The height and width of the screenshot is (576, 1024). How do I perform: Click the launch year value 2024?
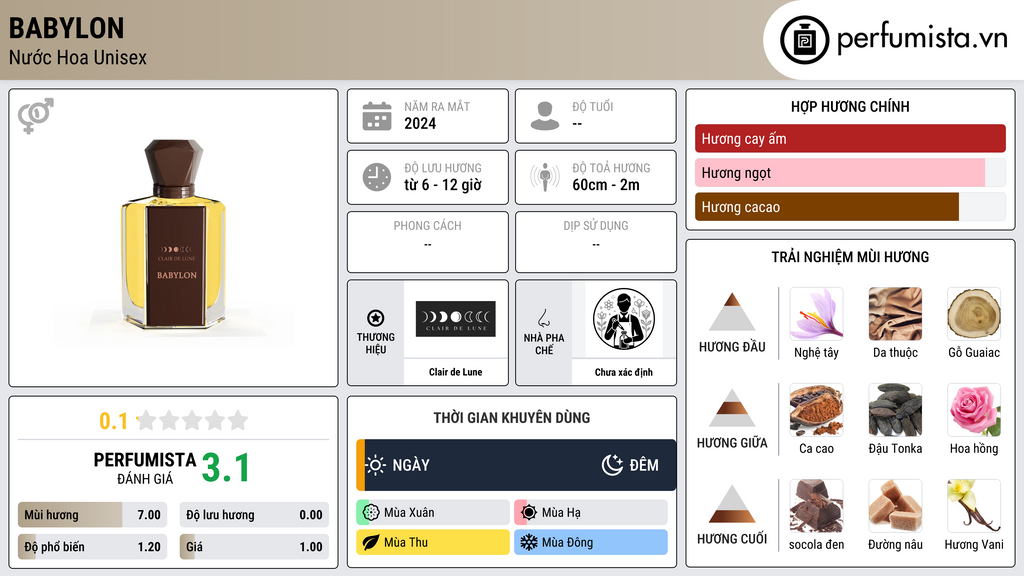click(420, 123)
